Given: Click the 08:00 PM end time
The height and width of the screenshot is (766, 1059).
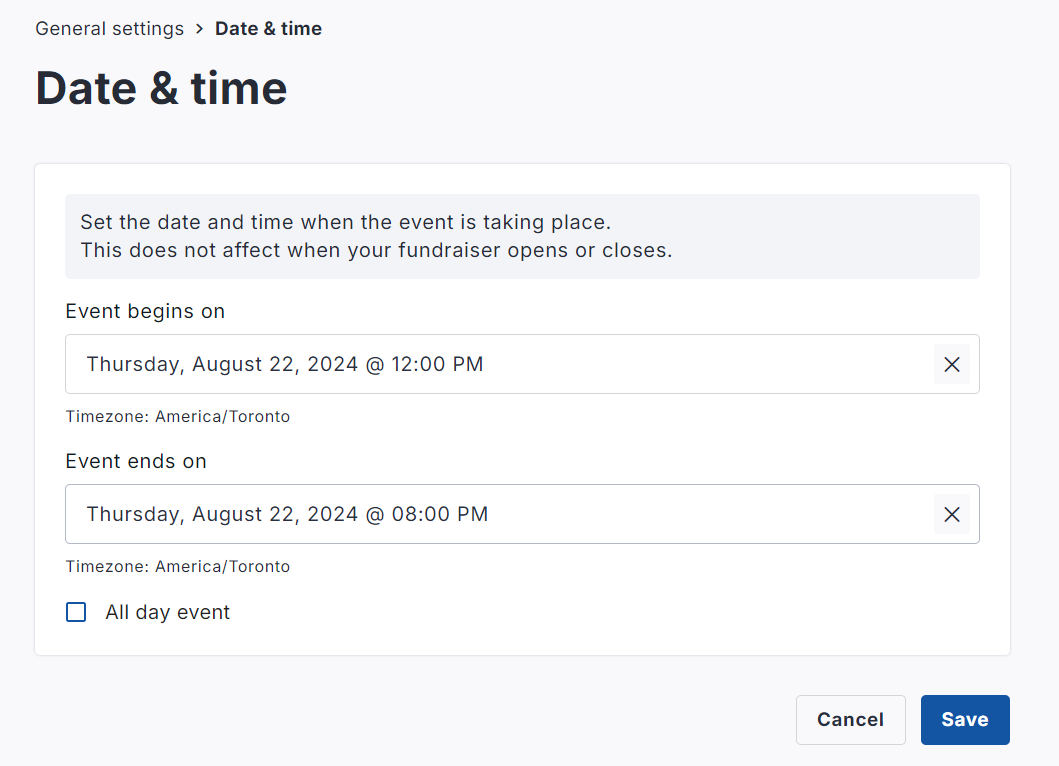Looking at the screenshot, I should 439,514.
